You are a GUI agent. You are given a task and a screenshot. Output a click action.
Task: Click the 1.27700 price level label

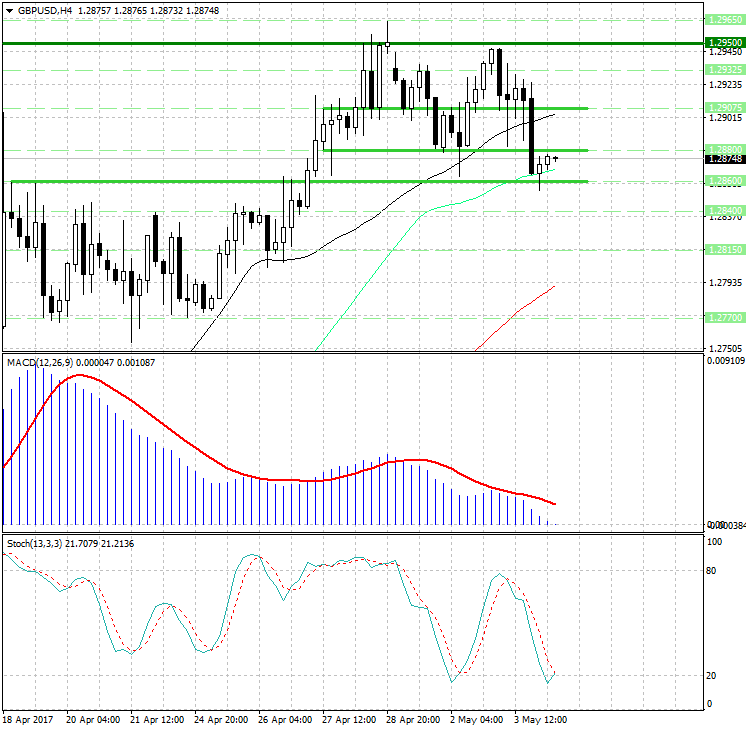click(x=723, y=317)
